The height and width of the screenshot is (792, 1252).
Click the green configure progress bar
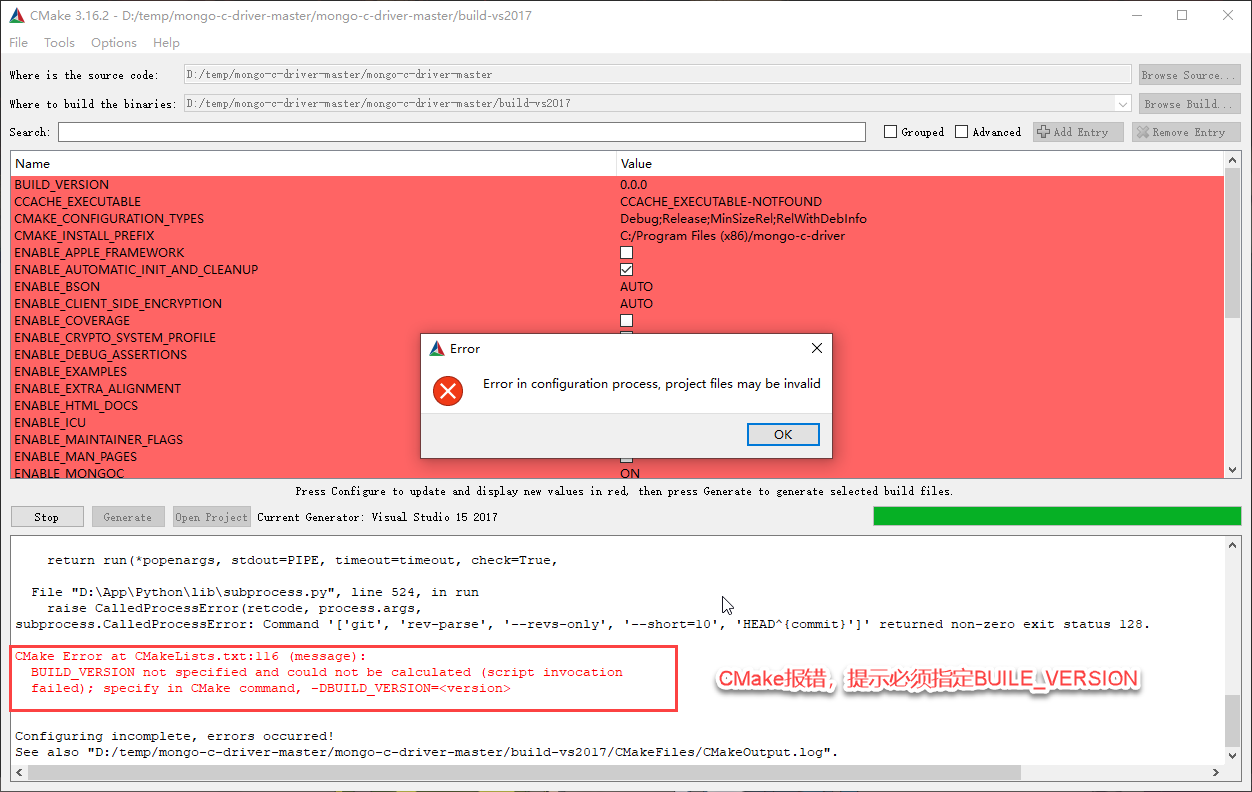[x=1057, y=516]
